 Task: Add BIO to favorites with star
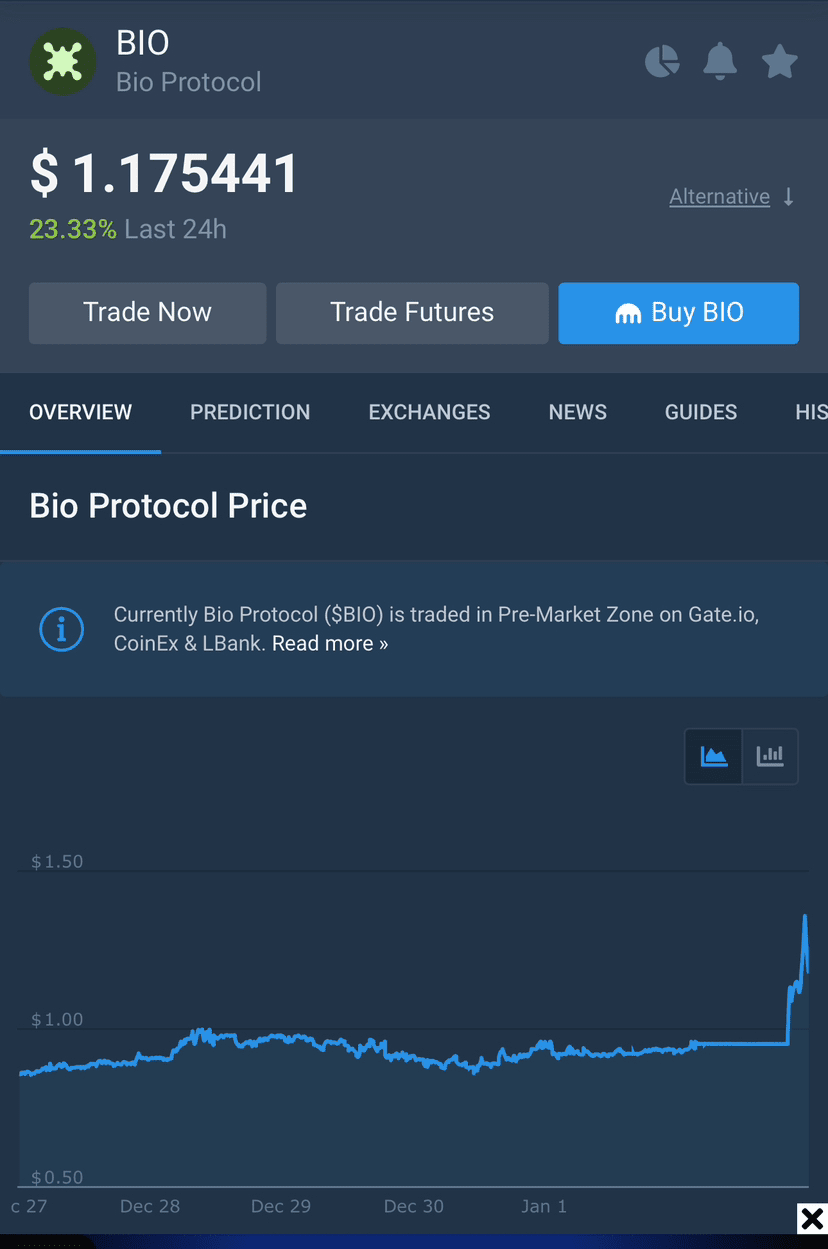click(779, 62)
